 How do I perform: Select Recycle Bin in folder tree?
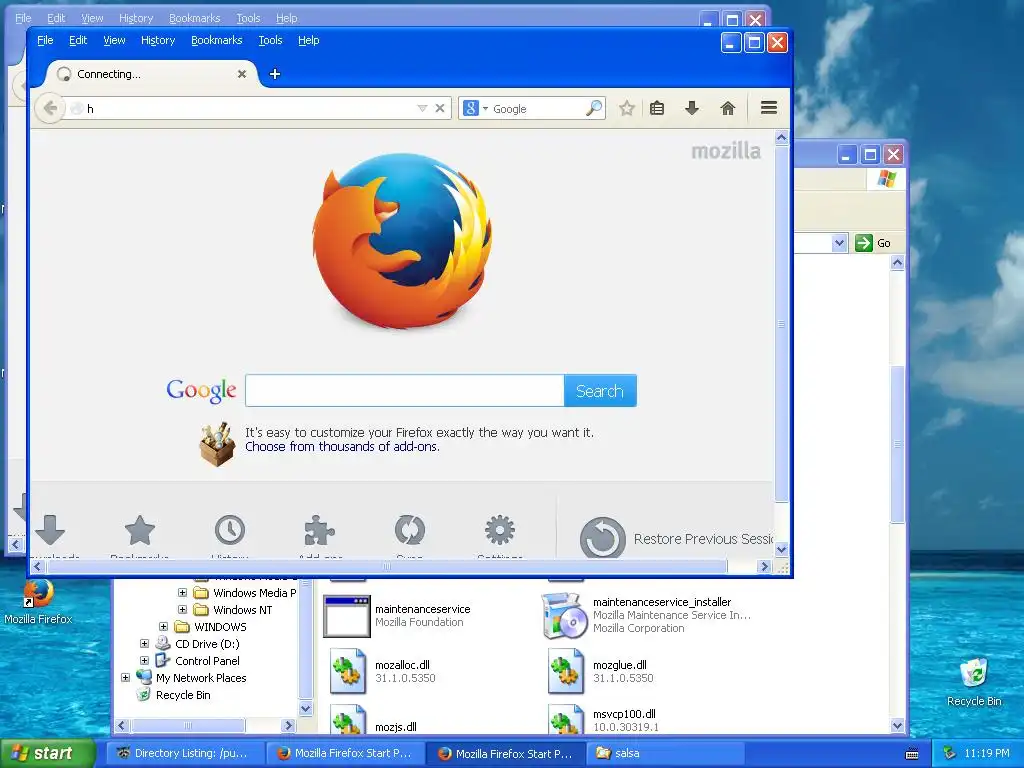183,695
